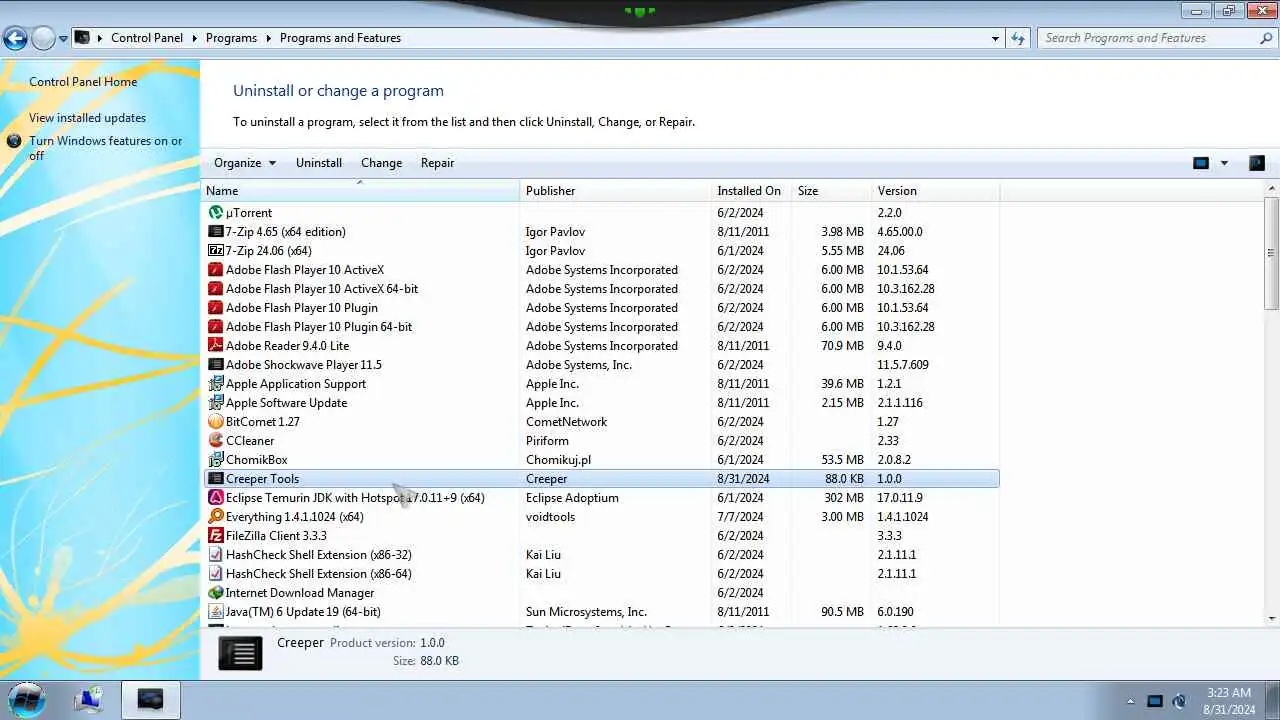Open Turn Windows features on or off
The width and height of the screenshot is (1280, 720).
106,148
